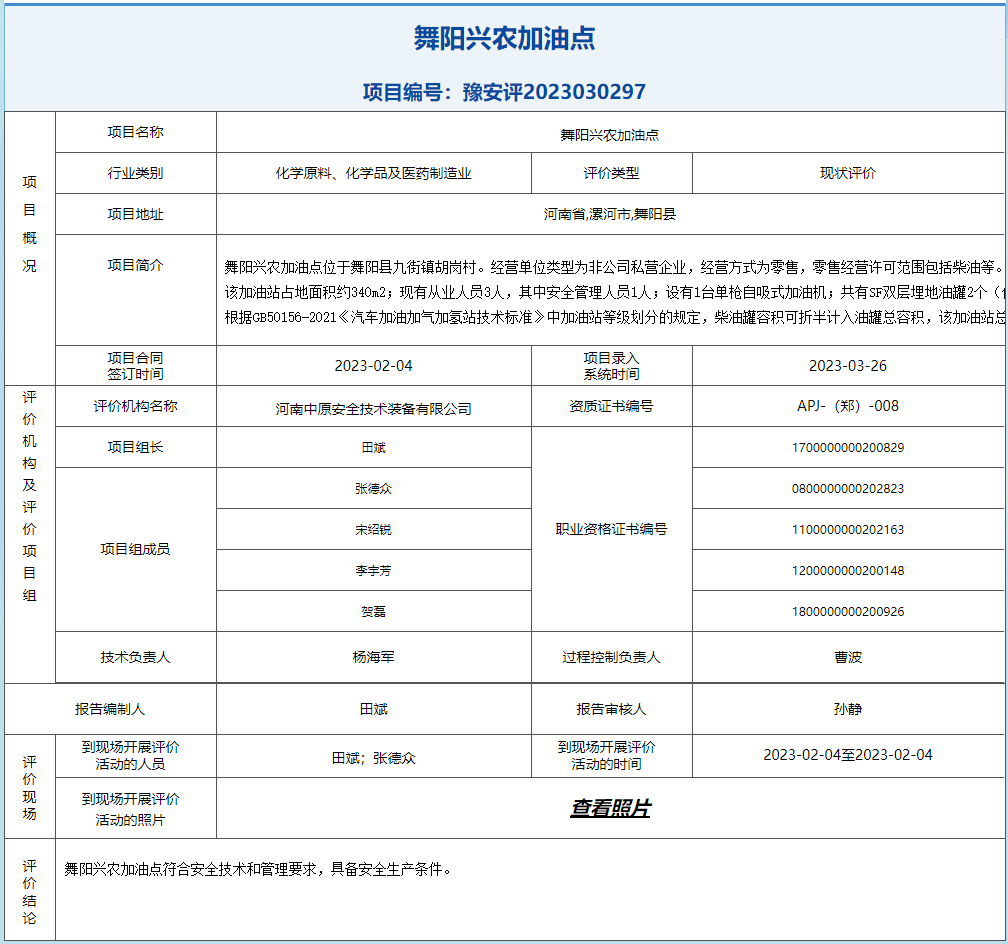Click the 到现场开展评价活动的人员 label
Image resolution: width=1008 pixels, height=944 pixels.
pos(130,755)
